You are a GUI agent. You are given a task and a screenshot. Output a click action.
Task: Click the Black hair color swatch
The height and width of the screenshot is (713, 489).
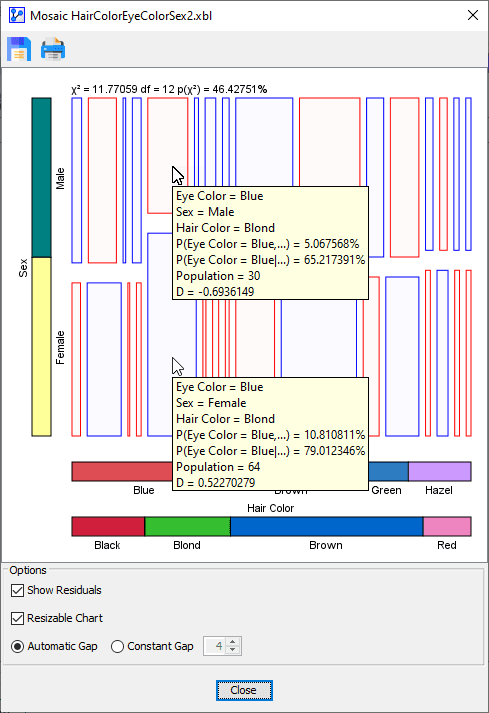coord(108,527)
